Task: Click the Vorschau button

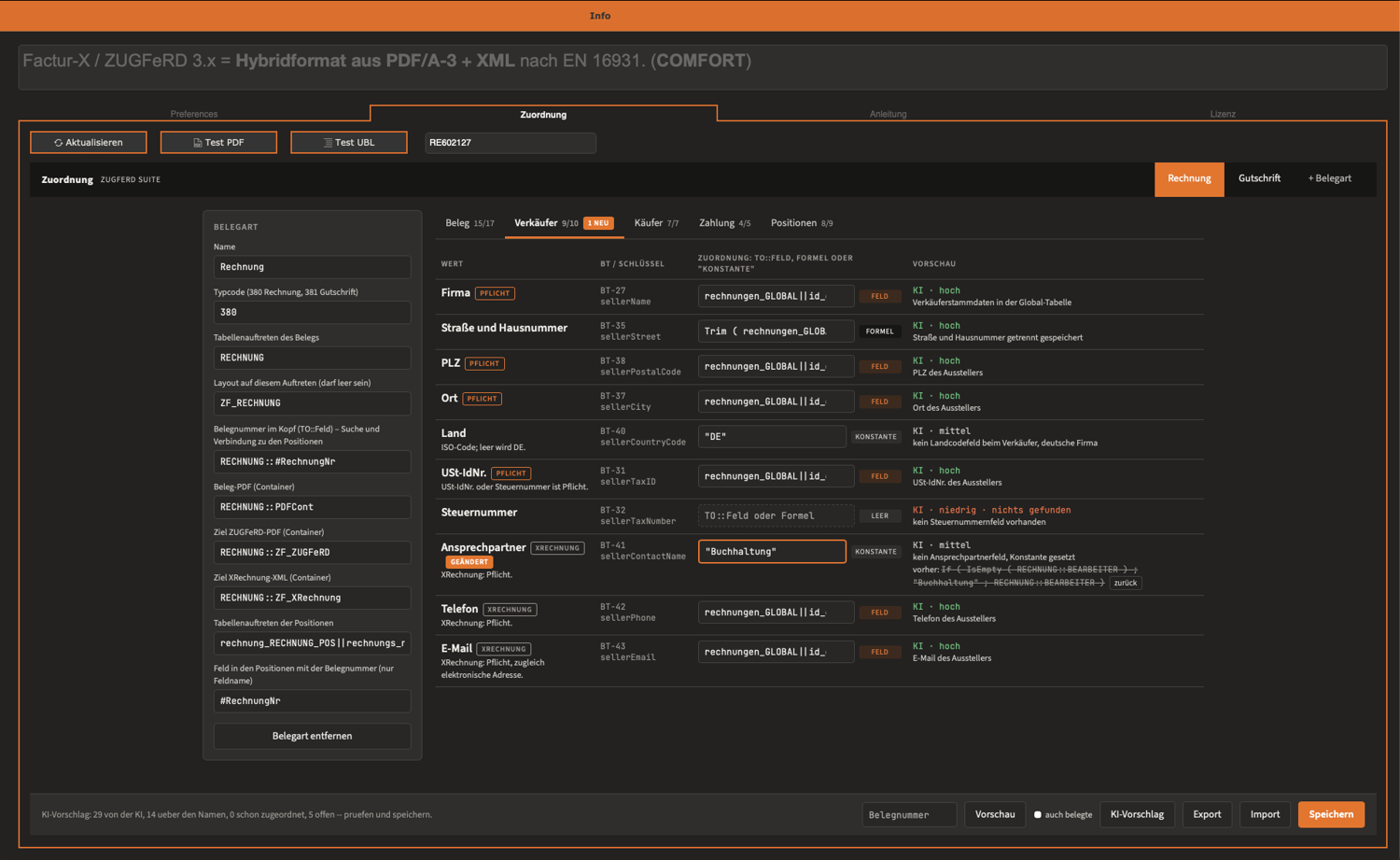Action: pyautogui.click(x=995, y=814)
